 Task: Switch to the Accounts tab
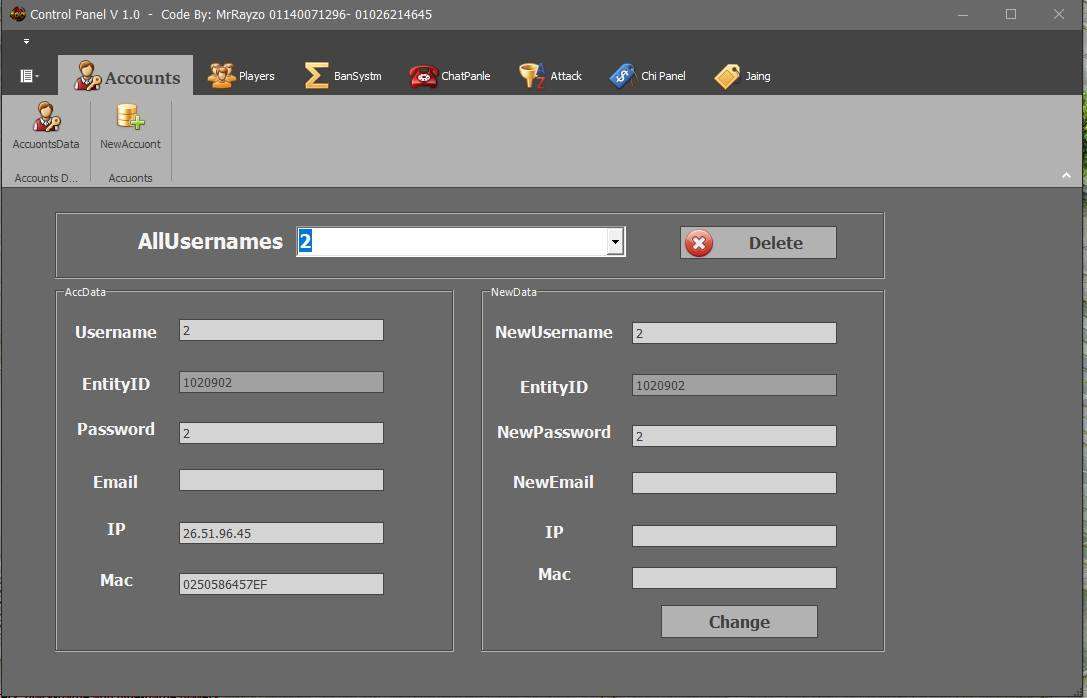click(125, 76)
